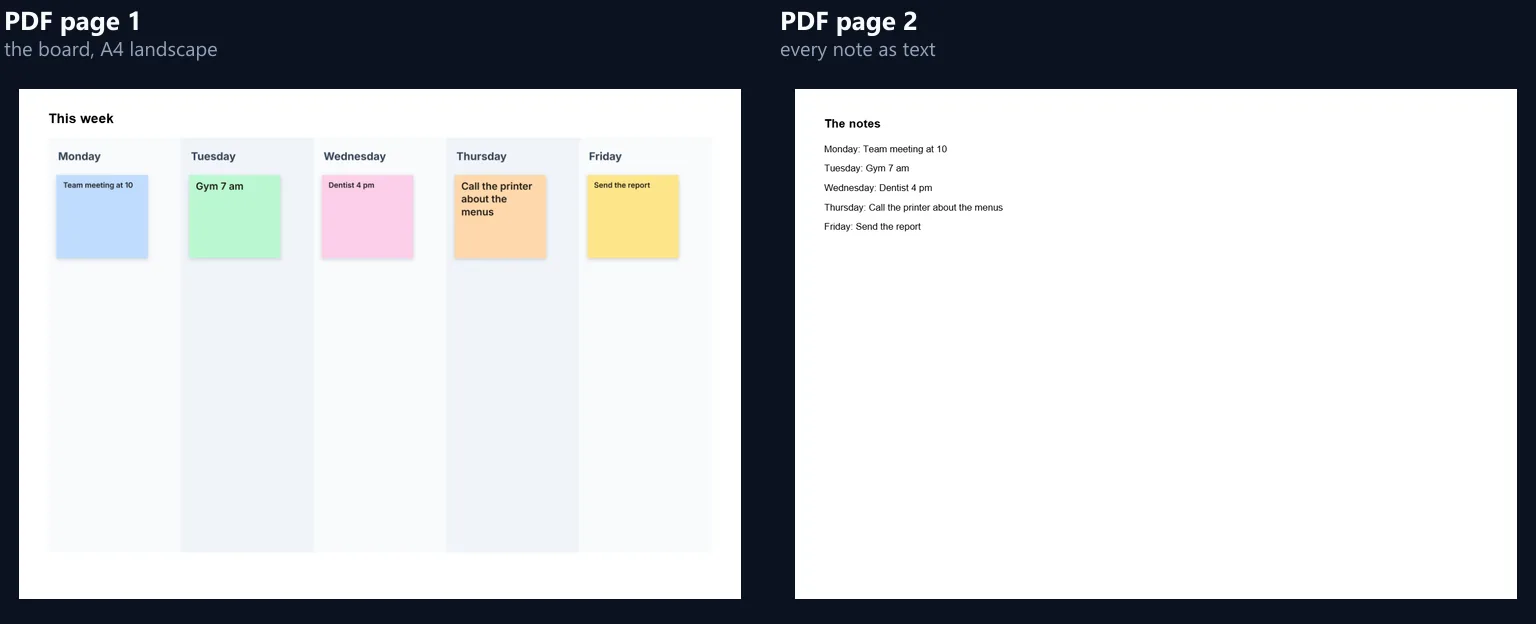This screenshot has width=1536, height=624.
Task: Click the Tuesday column heading
Action: tap(213, 157)
